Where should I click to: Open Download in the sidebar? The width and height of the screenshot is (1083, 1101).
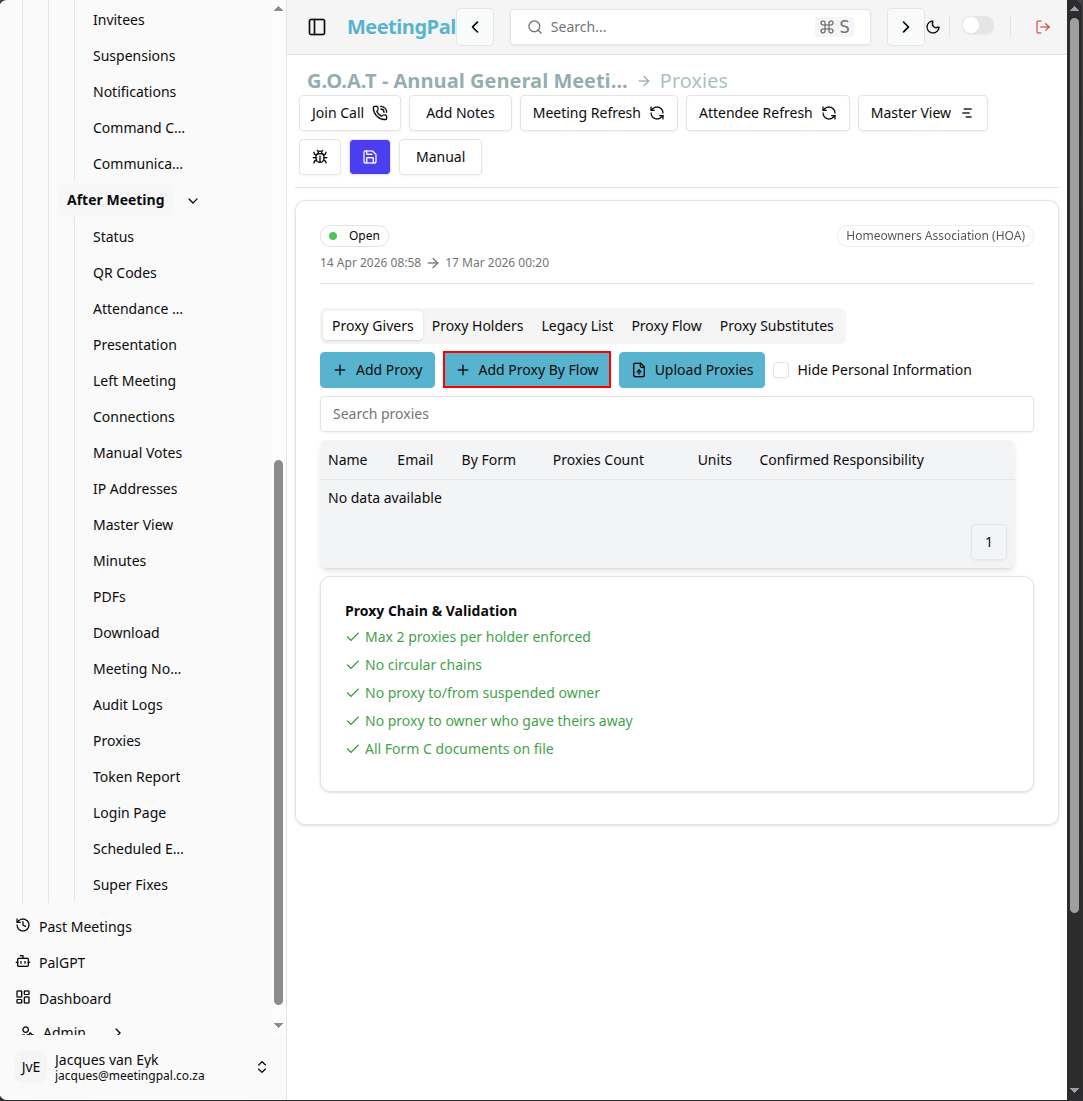tap(126, 633)
